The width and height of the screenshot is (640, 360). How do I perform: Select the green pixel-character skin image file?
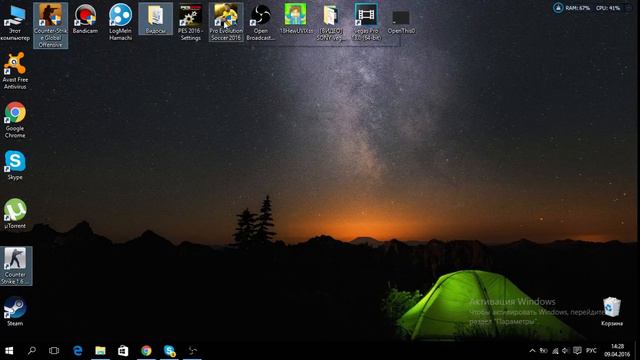296,19
